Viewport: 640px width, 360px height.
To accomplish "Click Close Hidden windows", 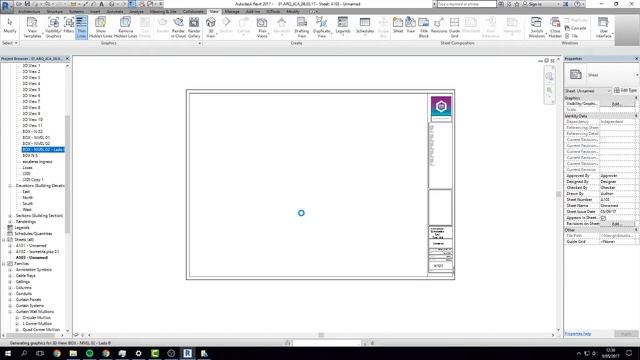I will point(555,27).
